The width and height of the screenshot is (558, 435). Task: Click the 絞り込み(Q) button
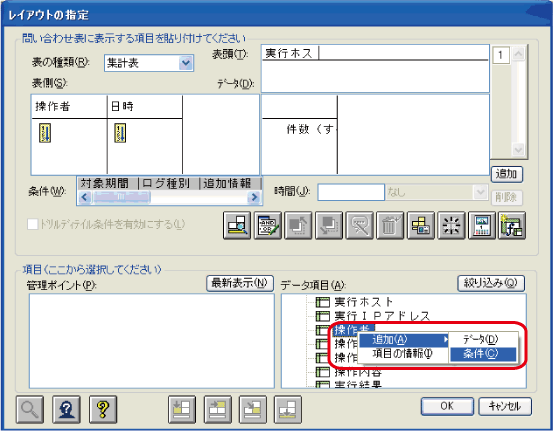tap(491, 284)
